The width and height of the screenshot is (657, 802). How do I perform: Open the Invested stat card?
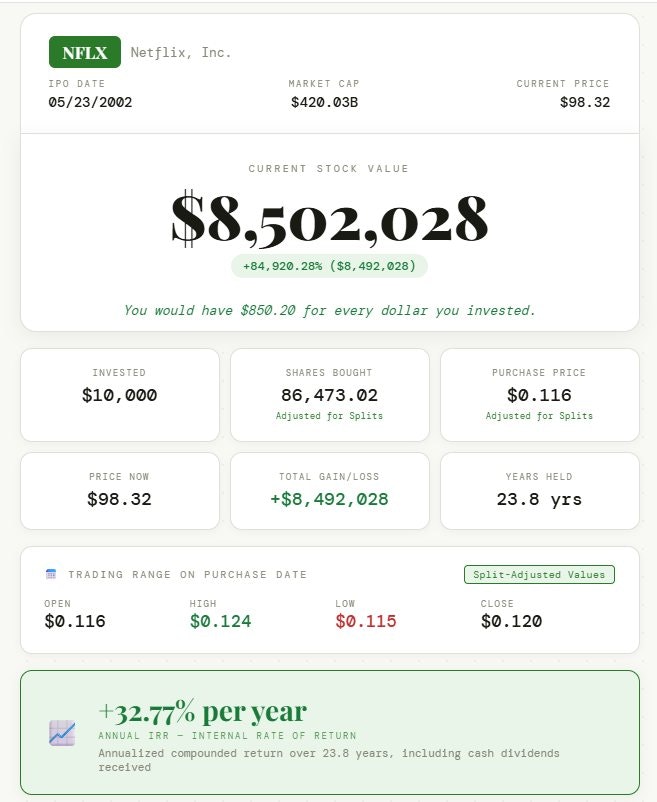120,394
